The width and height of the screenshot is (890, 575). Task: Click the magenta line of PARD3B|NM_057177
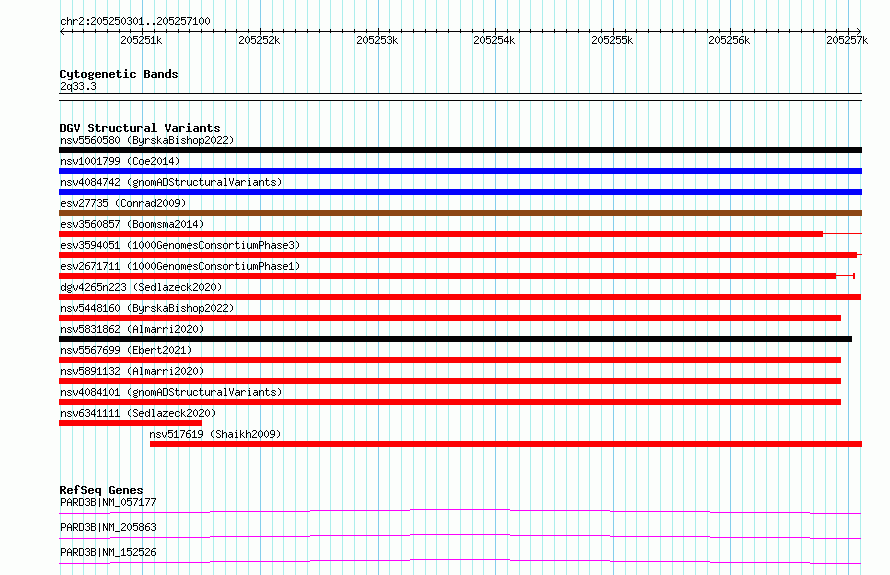pyautogui.click(x=460, y=511)
